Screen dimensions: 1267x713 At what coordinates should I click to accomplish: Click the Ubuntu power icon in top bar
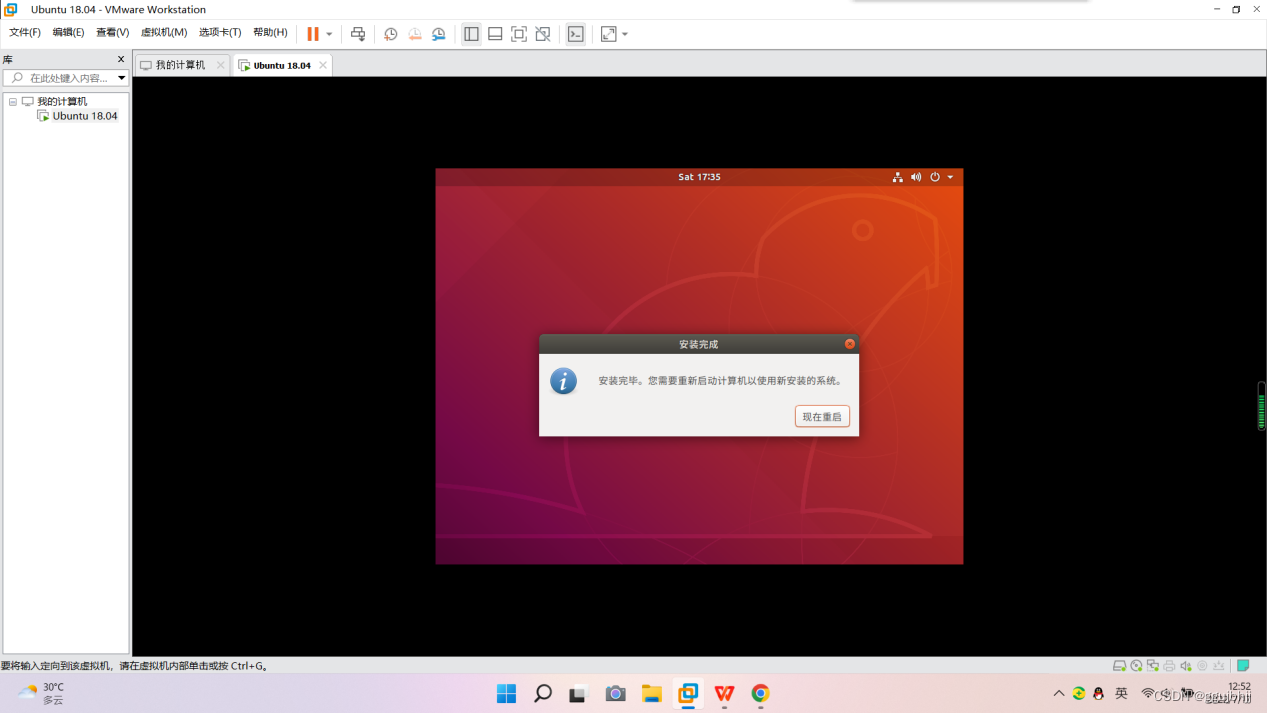coord(935,177)
